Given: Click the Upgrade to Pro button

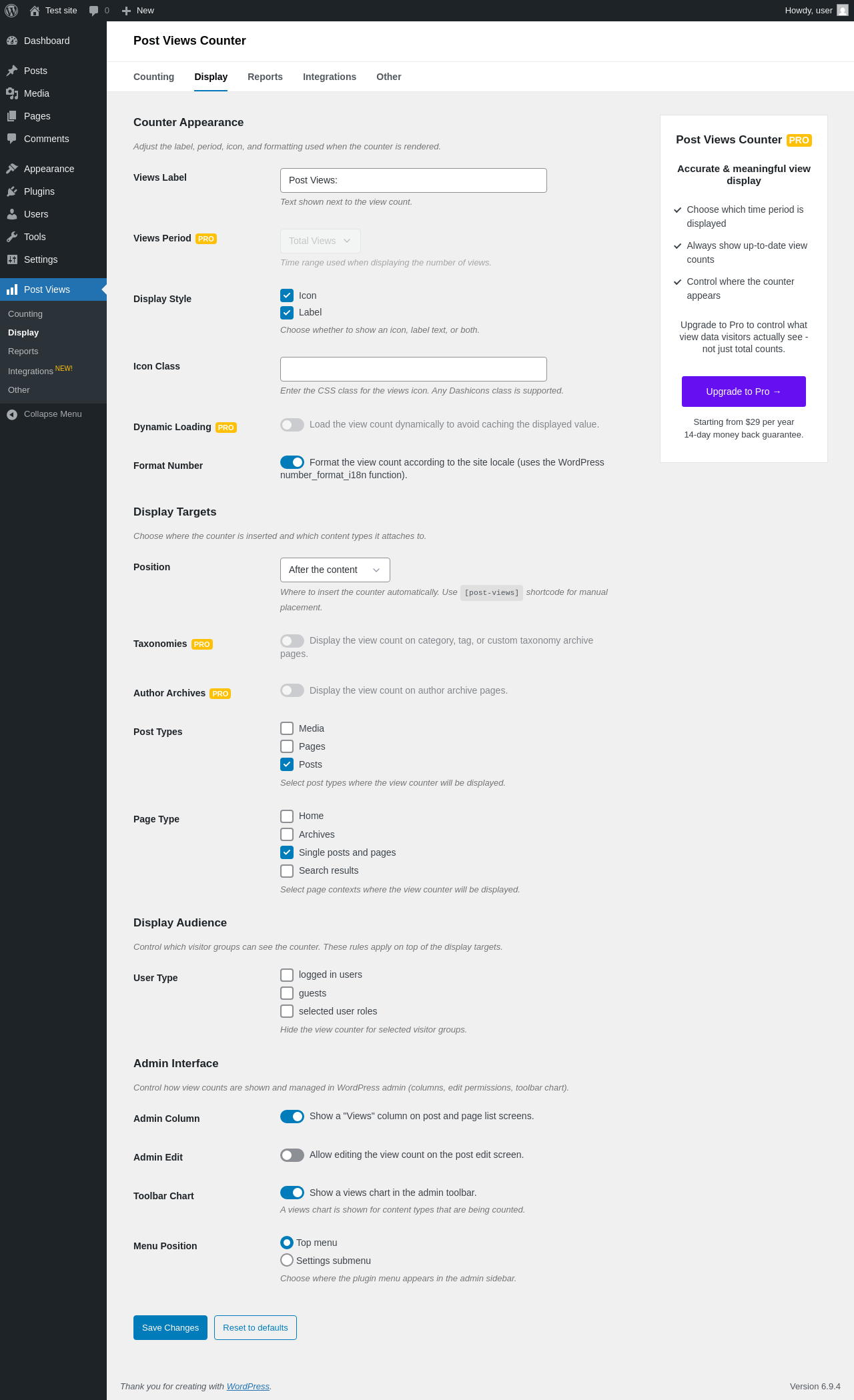Looking at the screenshot, I should point(744,392).
